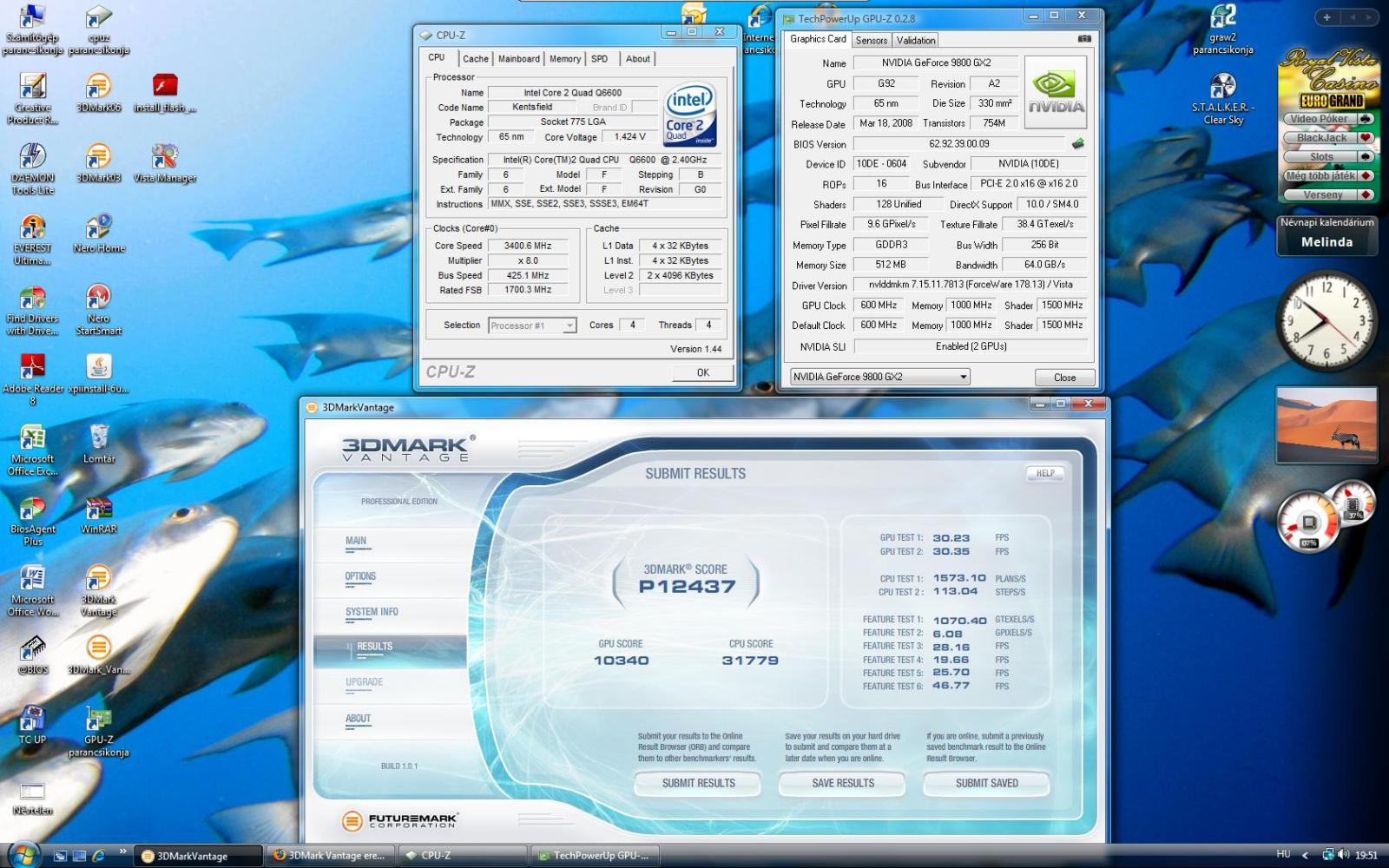Open the GPU selector dropdown in GPU-Z
1389x868 pixels.
click(x=879, y=377)
